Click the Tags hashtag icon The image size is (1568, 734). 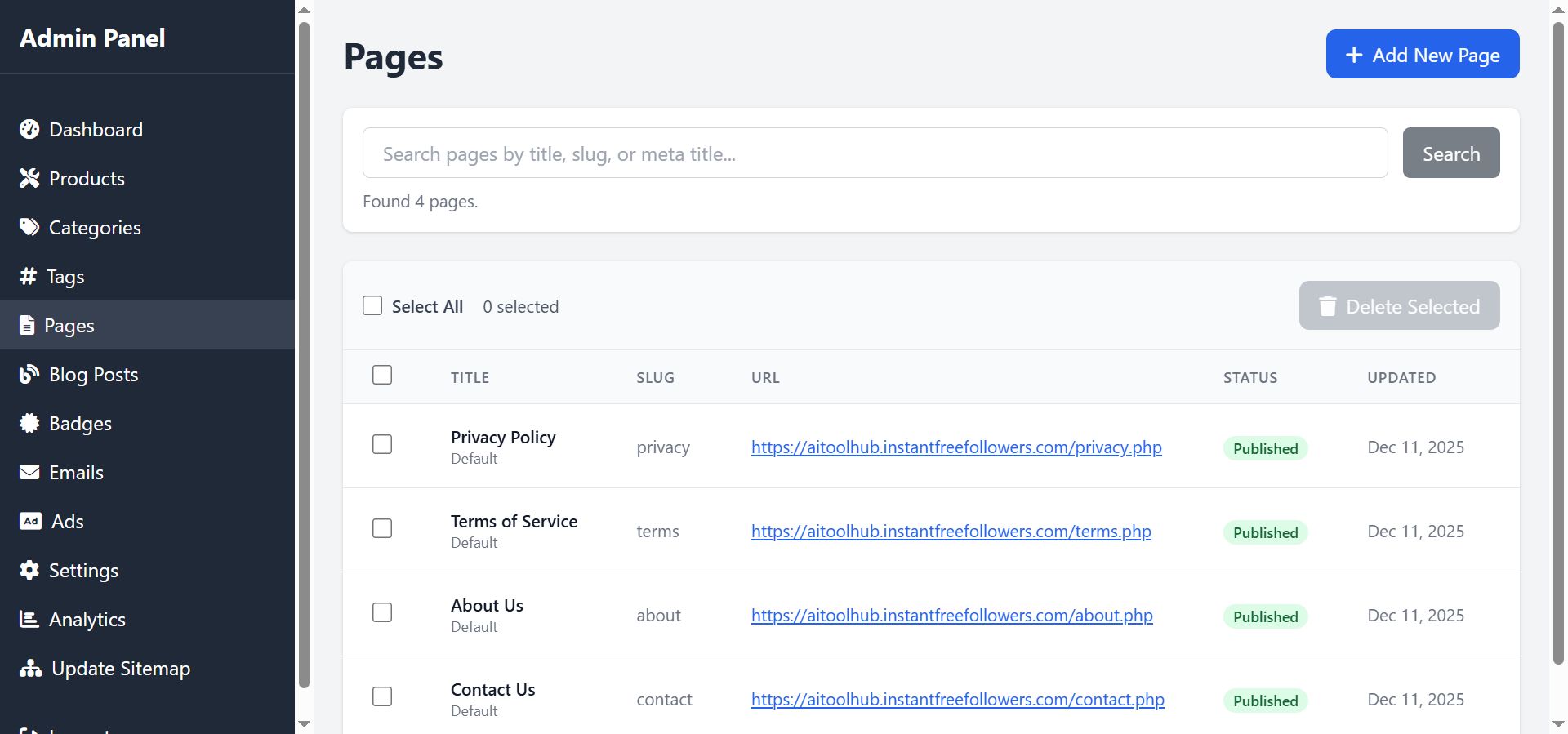click(x=29, y=277)
